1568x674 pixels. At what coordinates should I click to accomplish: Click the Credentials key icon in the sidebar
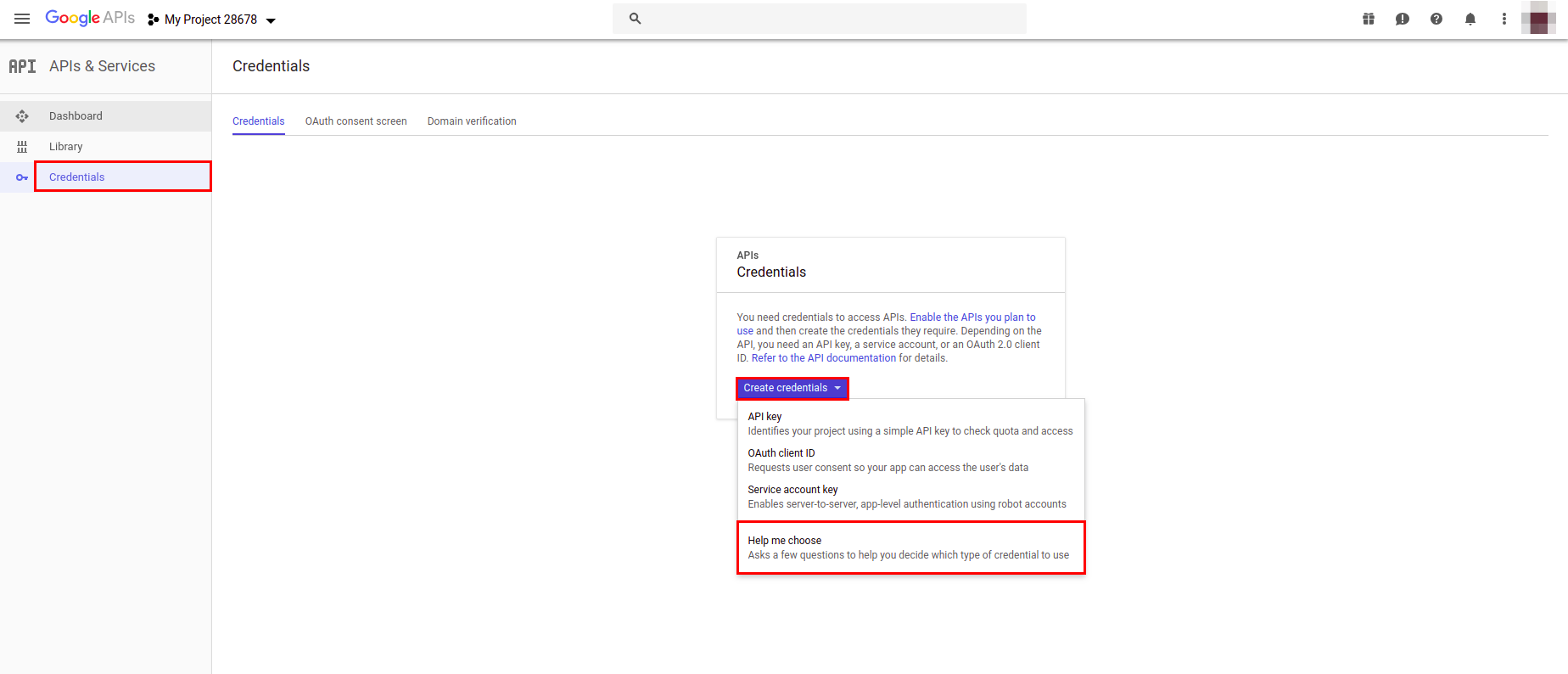22,177
